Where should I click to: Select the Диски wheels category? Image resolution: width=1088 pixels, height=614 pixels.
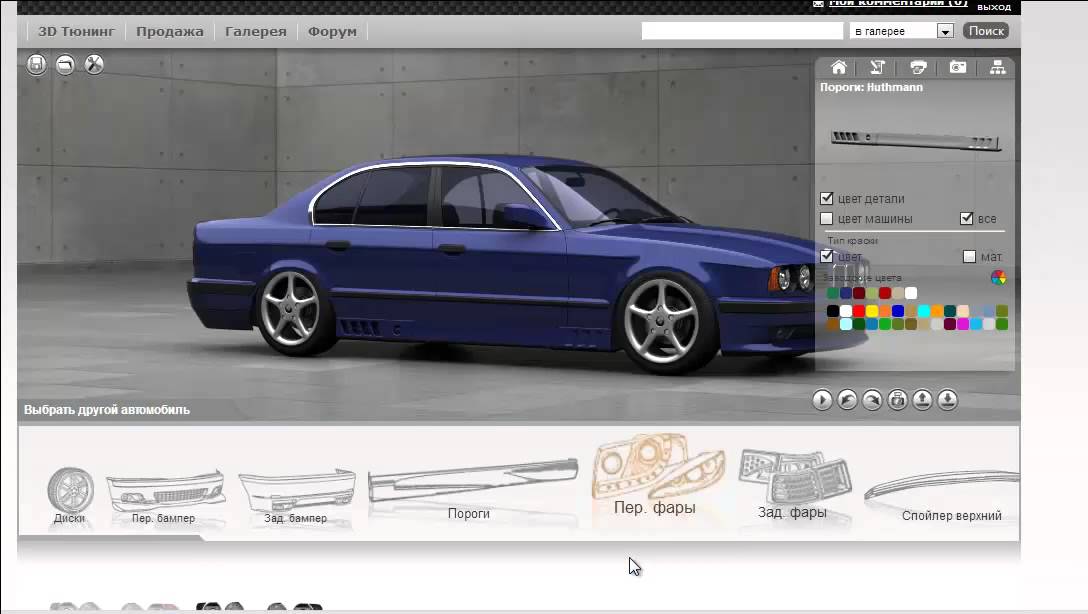point(70,497)
